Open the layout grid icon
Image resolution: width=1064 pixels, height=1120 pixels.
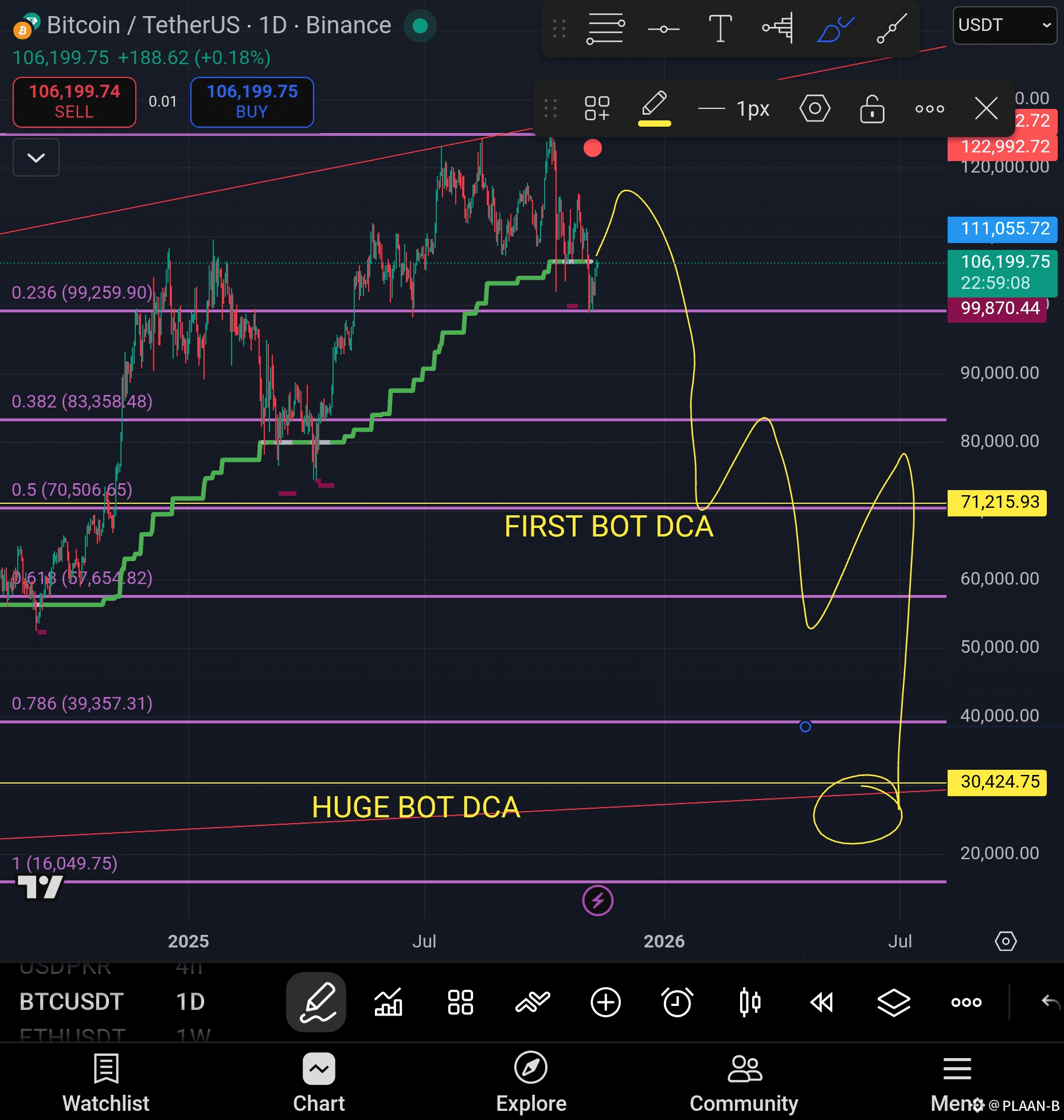460,1002
